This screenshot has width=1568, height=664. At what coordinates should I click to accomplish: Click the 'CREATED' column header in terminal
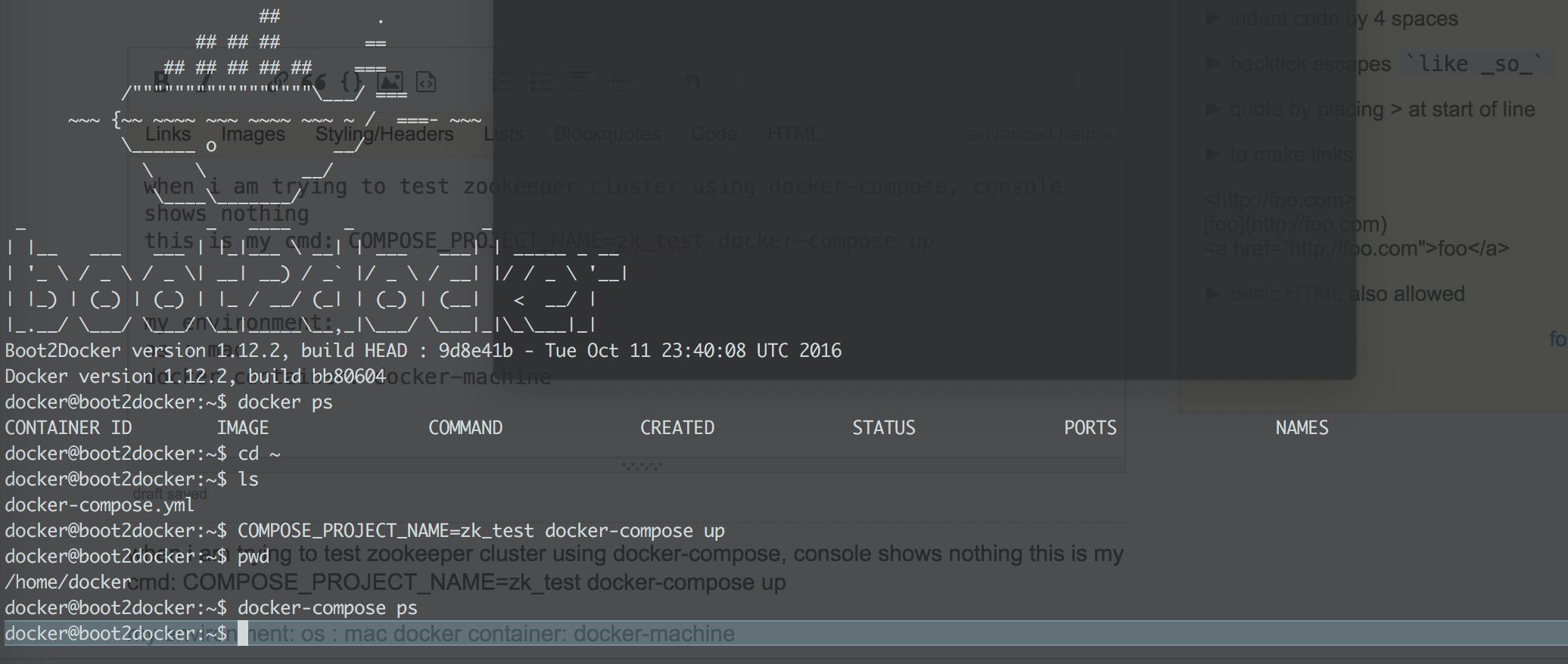(677, 428)
